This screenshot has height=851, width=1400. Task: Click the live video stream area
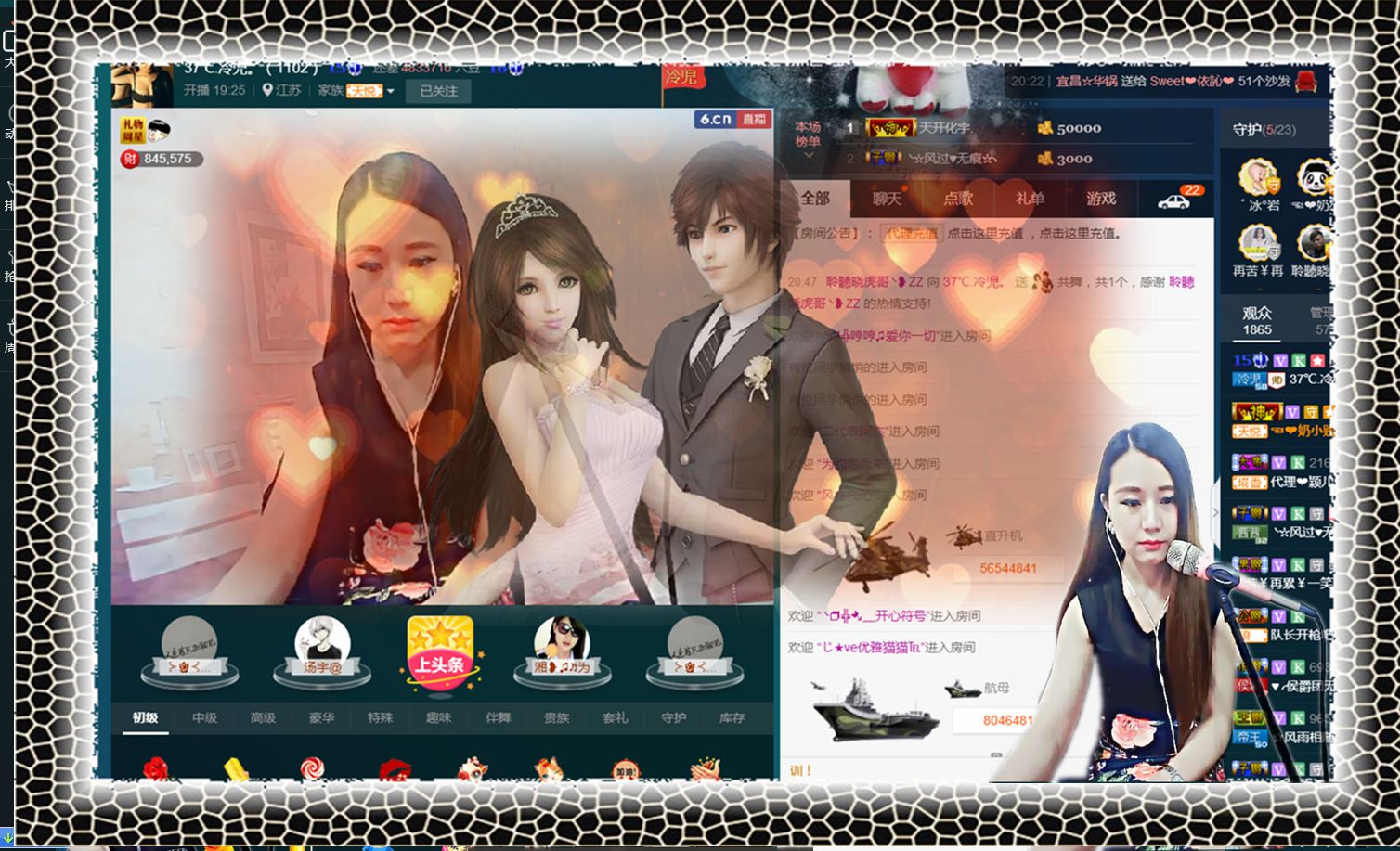click(442, 356)
